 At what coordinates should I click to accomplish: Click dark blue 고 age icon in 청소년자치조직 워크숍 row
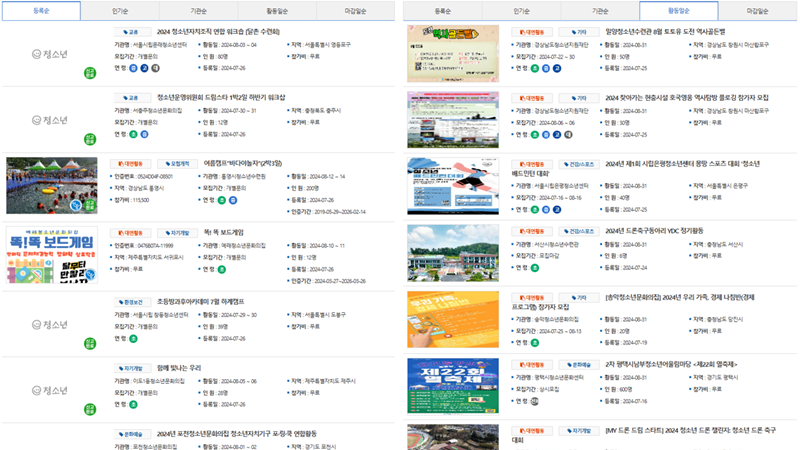[144, 68]
